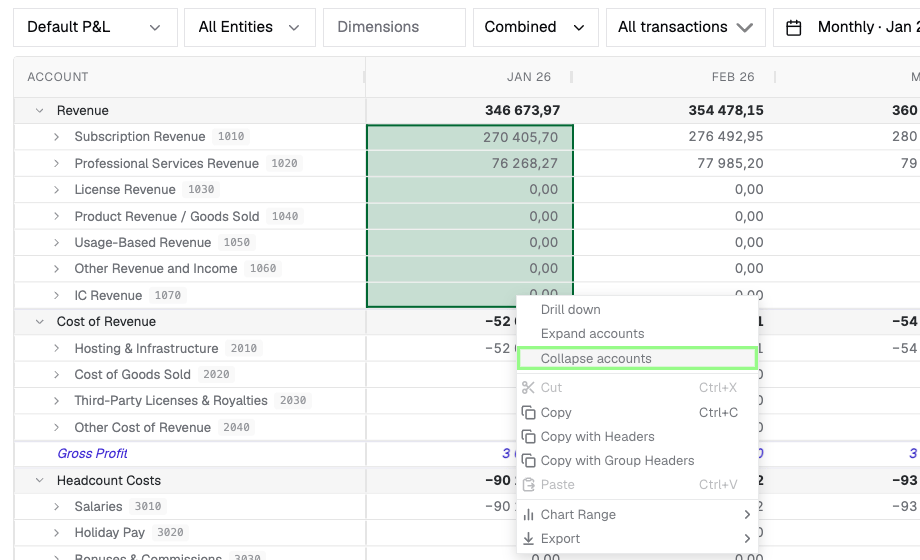Click the Feb 26 Usage-Based Revenue 0,00 cell
The width and height of the screenshot is (920, 560).
coord(674,242)
